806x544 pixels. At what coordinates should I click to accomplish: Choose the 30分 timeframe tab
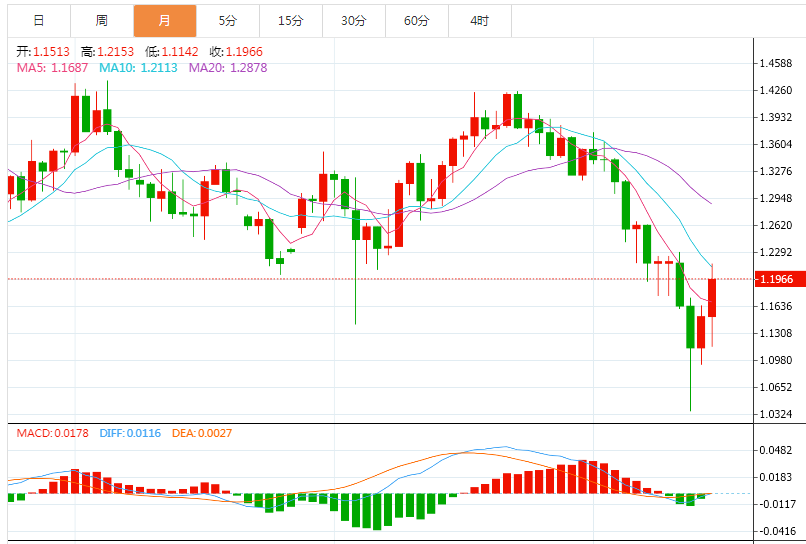tap(354, 21)
